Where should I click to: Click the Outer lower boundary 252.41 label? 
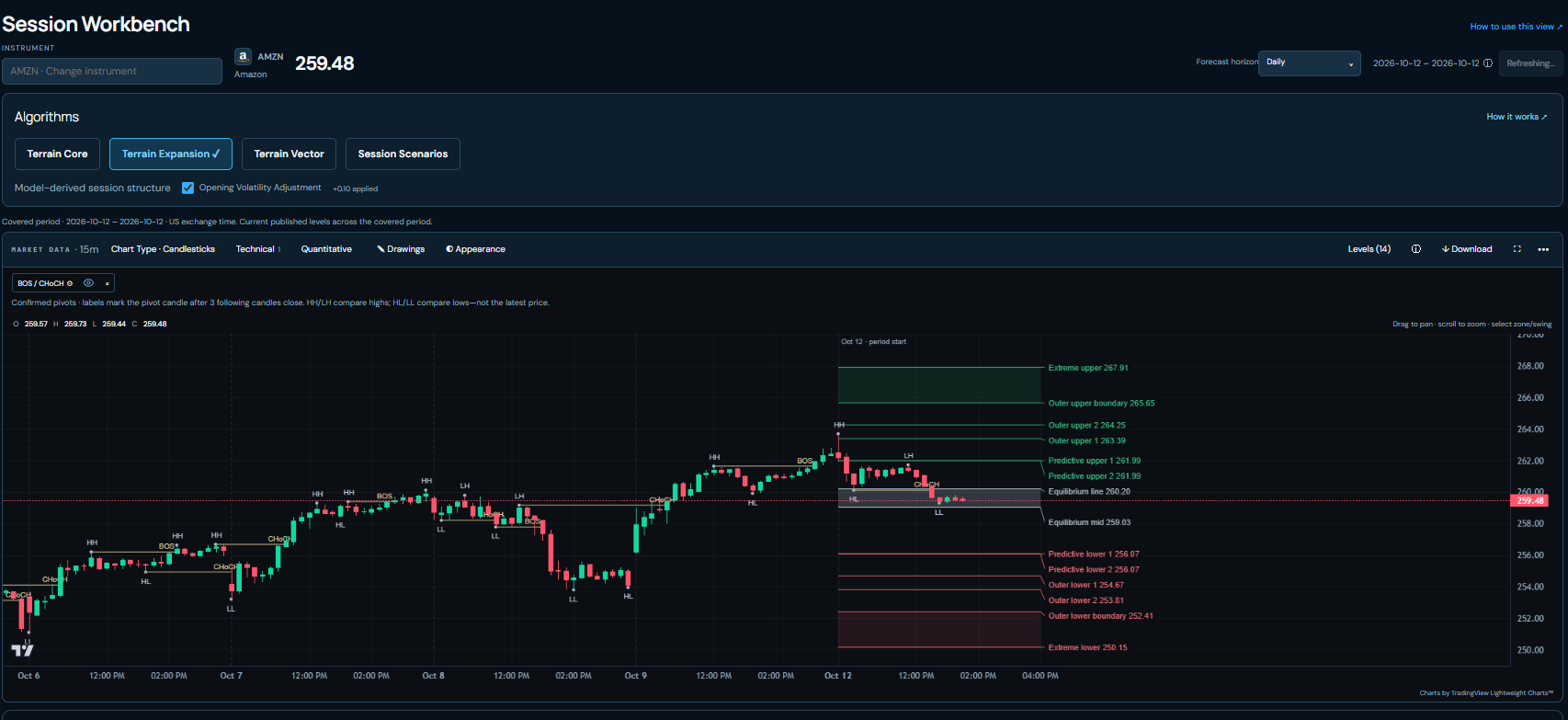[x=1100, y=616]
